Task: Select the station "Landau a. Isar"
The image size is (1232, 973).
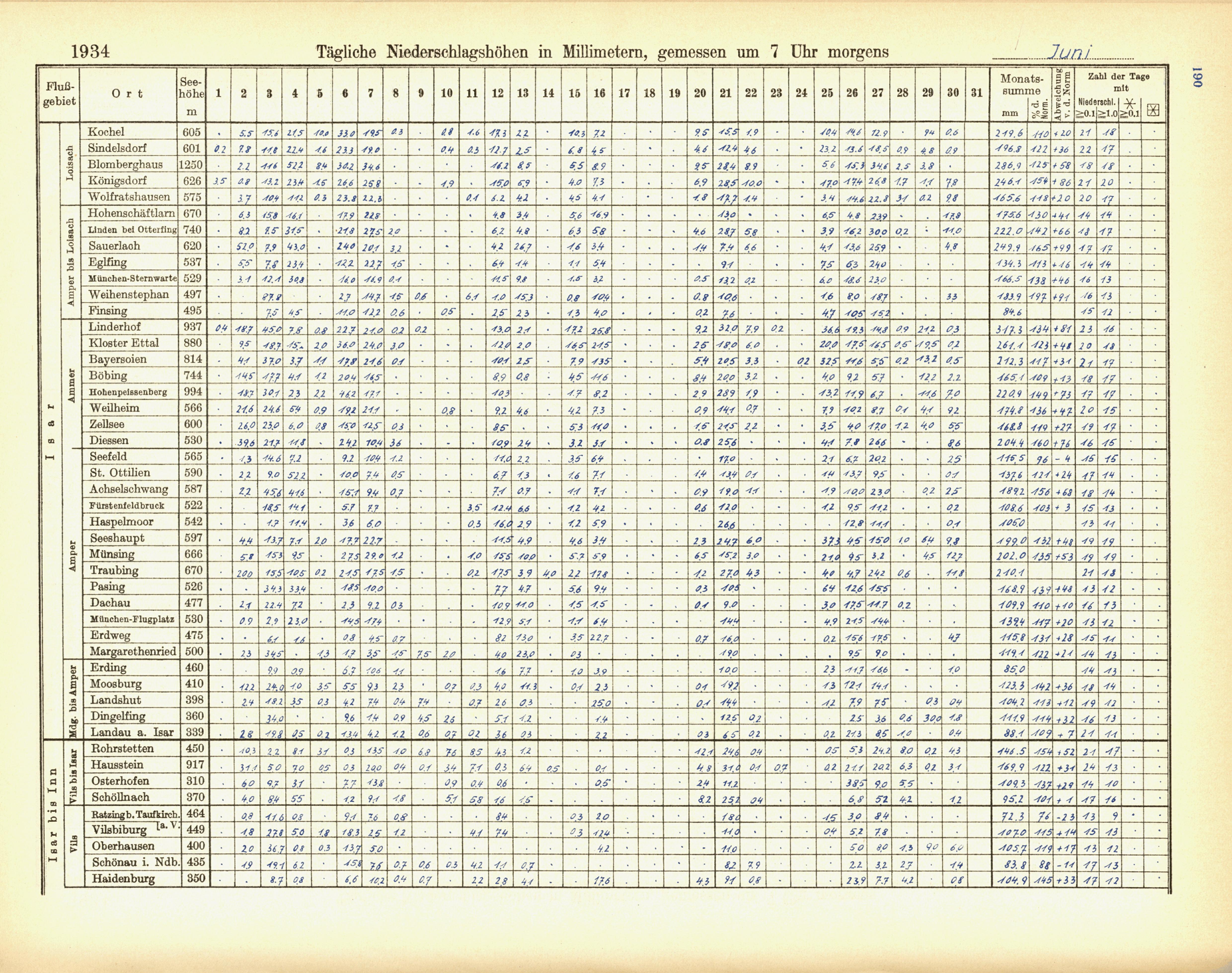Action: click(132, 732)
